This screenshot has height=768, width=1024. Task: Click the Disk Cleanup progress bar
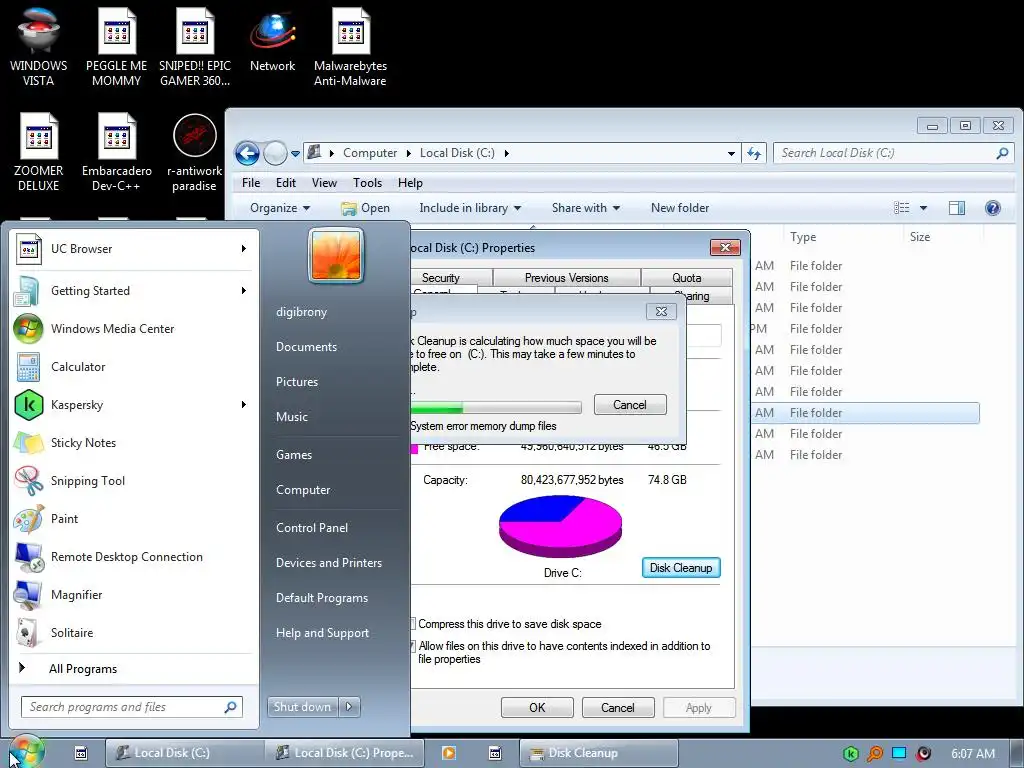tap(496, 408)
